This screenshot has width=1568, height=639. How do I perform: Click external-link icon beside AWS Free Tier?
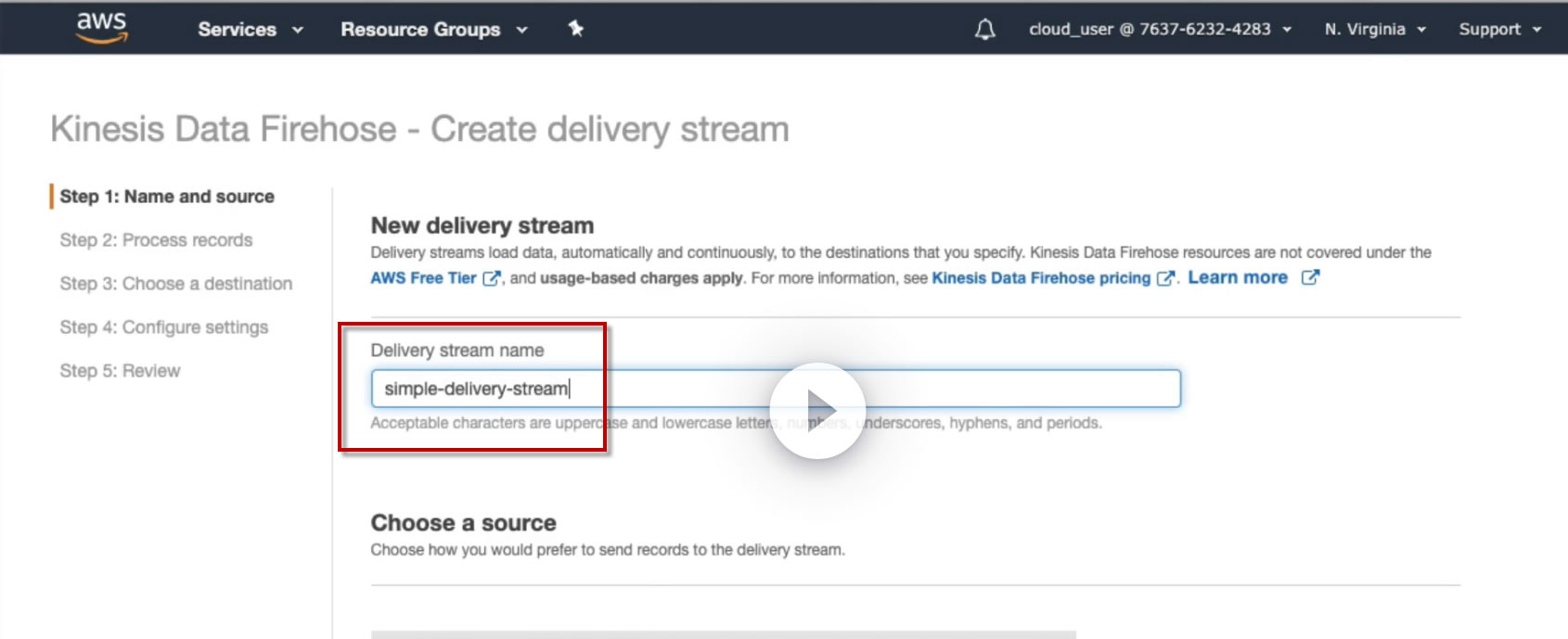pos(492,278)
